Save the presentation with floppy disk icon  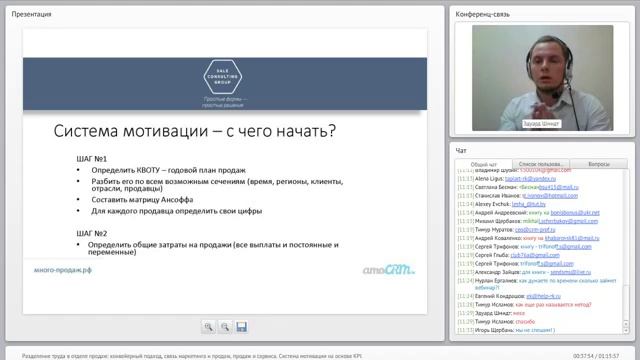point(242,327)
